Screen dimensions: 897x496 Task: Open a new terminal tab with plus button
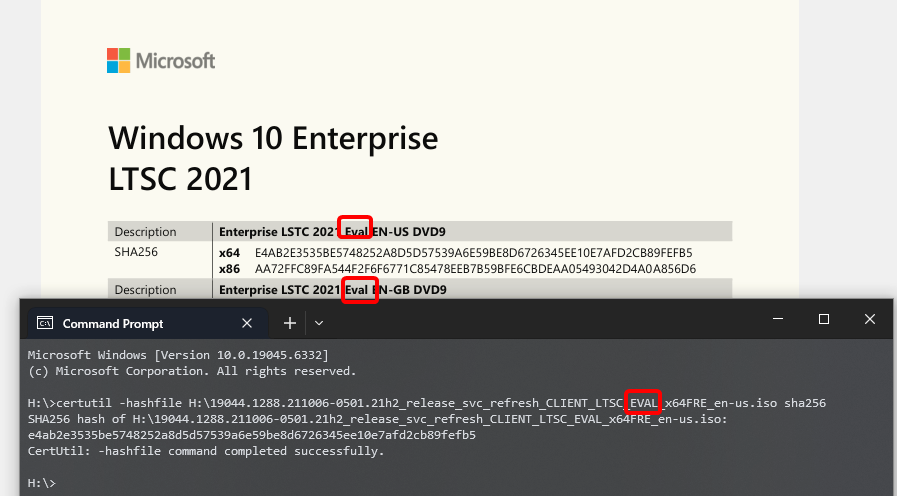click(290, 323)
